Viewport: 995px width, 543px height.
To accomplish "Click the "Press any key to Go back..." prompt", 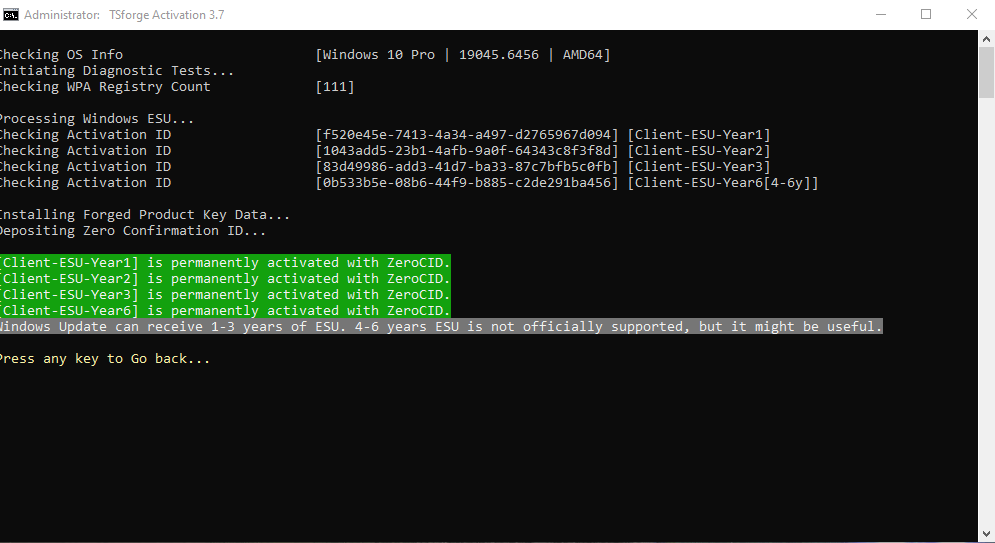I will click(x=105, y=359).
